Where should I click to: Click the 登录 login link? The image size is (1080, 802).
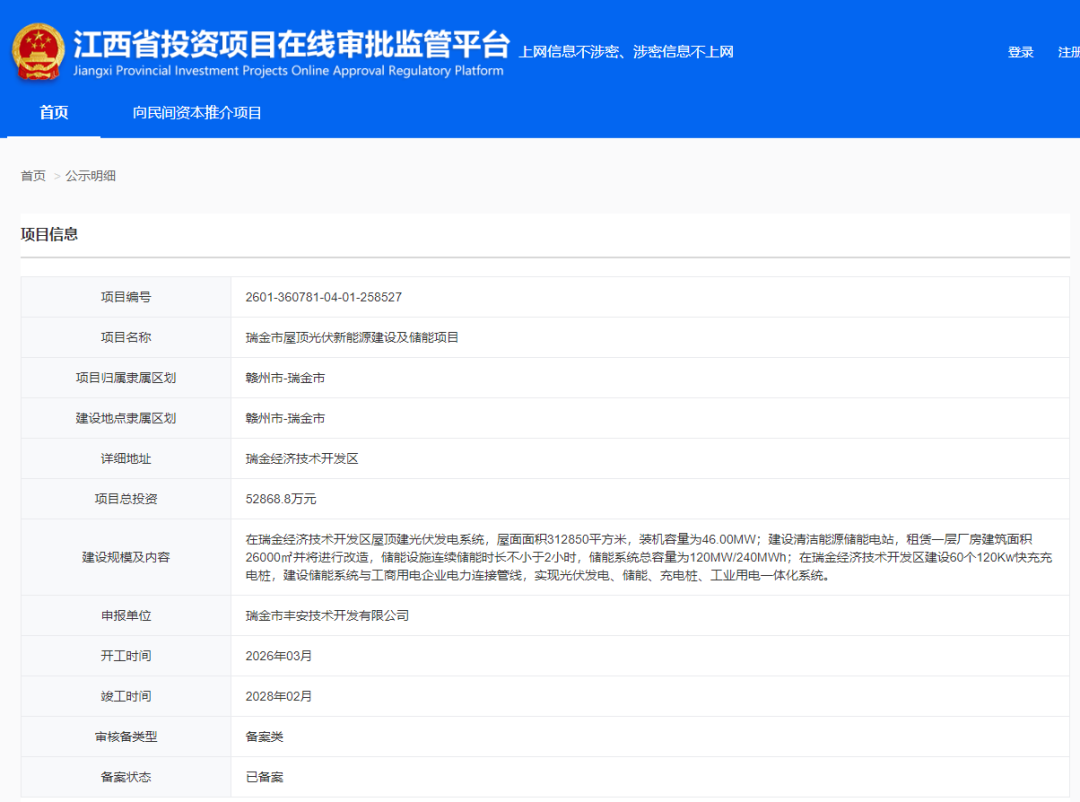1020,53
